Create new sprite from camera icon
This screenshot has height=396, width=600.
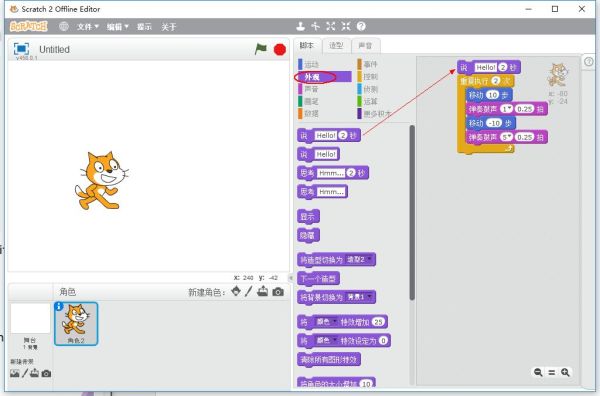(278, 292)
